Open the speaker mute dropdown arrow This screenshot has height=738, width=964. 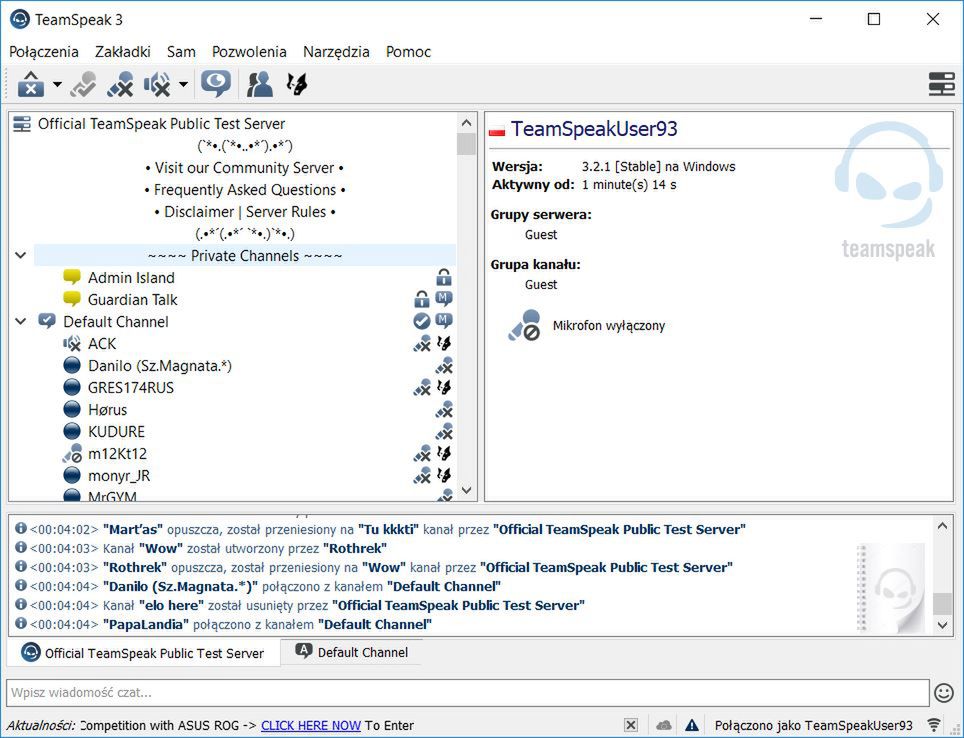coord(183,84)
